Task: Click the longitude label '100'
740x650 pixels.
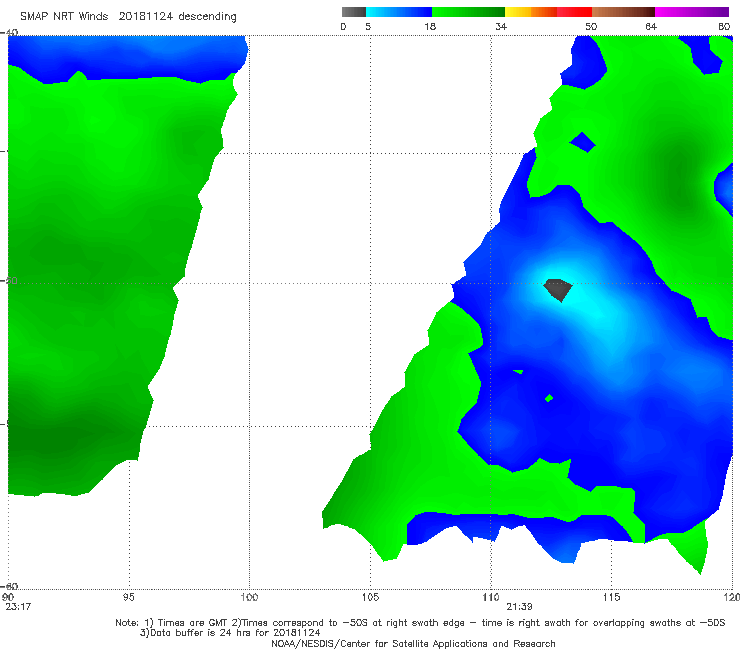Action: tap(249, 597)
